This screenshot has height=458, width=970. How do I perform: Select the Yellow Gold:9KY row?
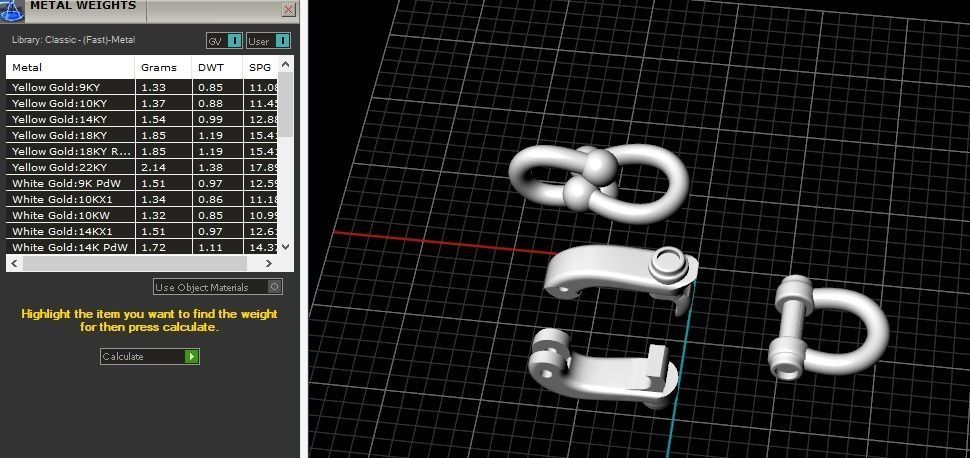point(142,87)
